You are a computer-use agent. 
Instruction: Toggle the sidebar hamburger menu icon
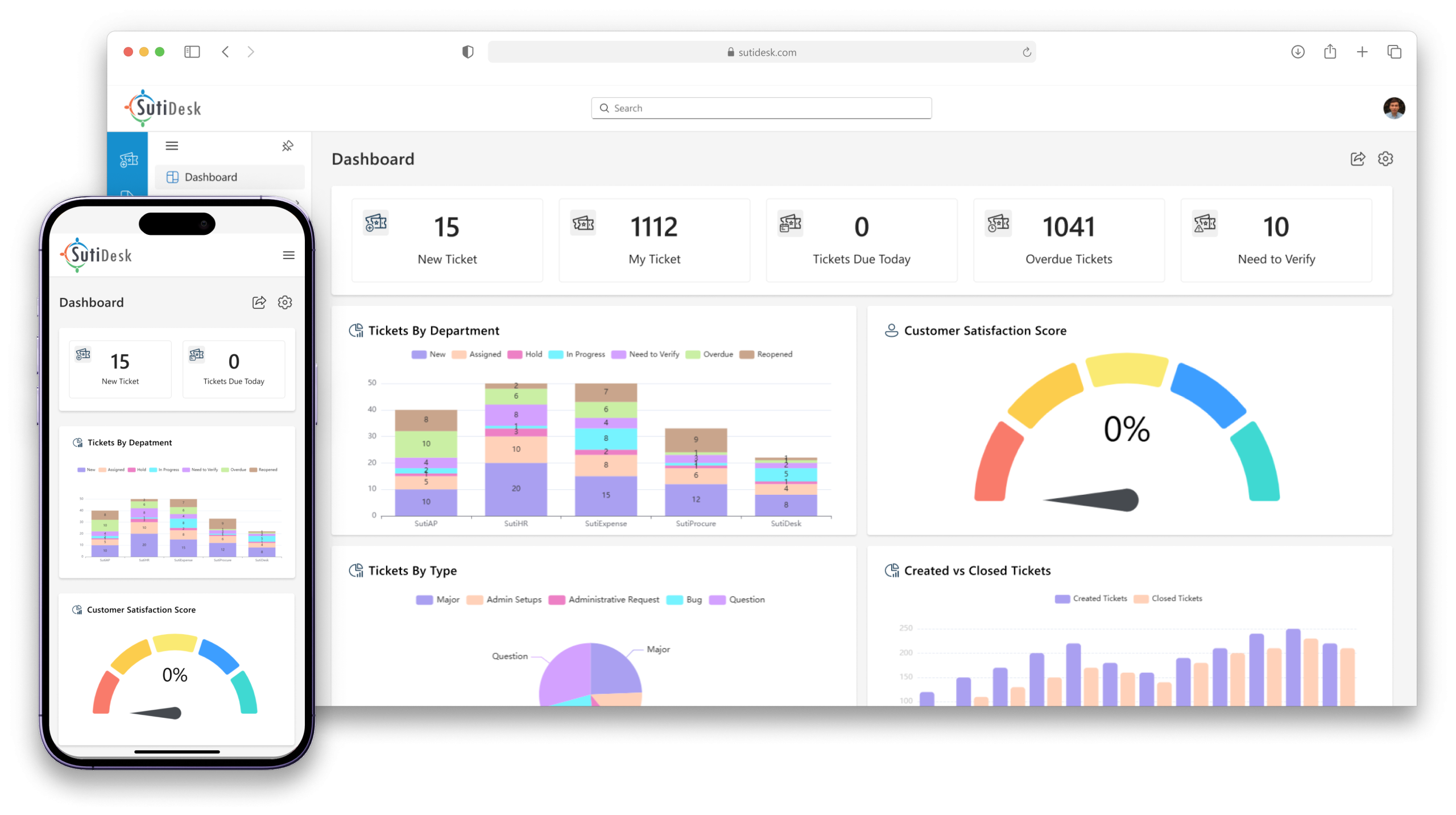click(172, 146)
